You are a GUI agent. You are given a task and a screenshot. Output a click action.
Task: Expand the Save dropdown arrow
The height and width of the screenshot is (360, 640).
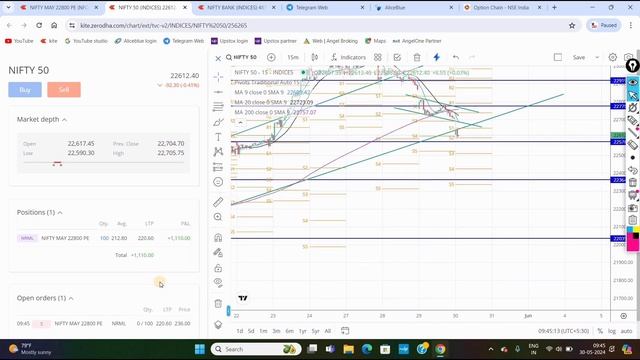(597, 58)
